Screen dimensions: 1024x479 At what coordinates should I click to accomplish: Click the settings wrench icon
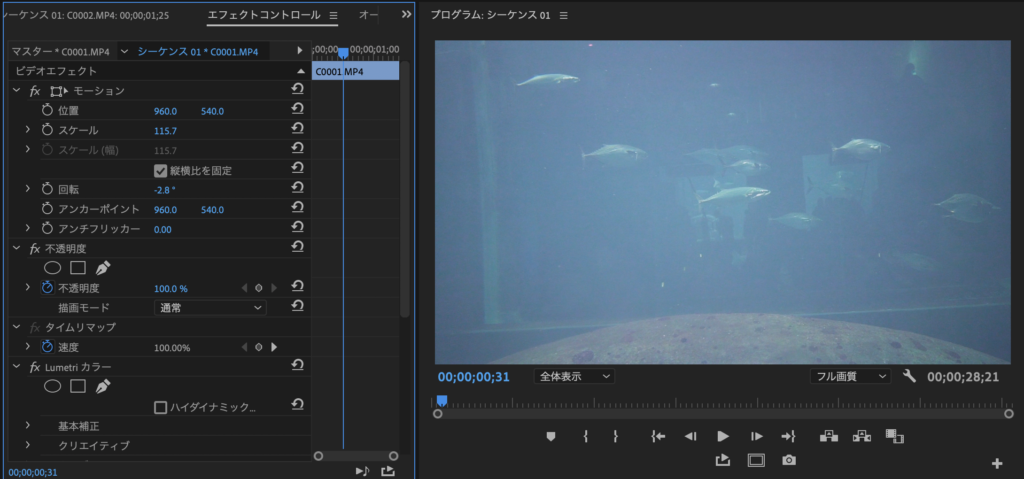[909, 376]
